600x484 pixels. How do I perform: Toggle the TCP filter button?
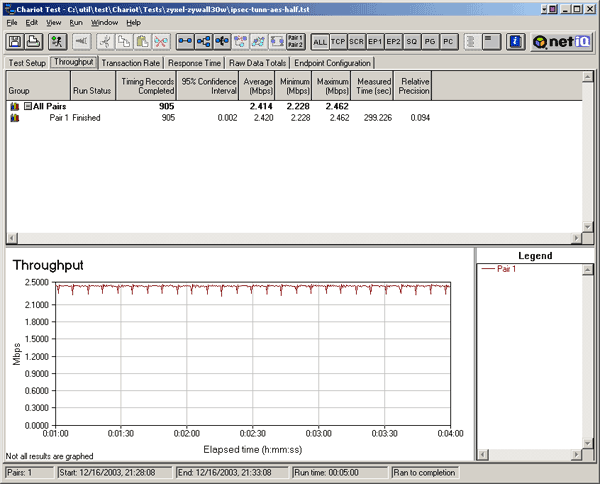click(x=338, y=41)
